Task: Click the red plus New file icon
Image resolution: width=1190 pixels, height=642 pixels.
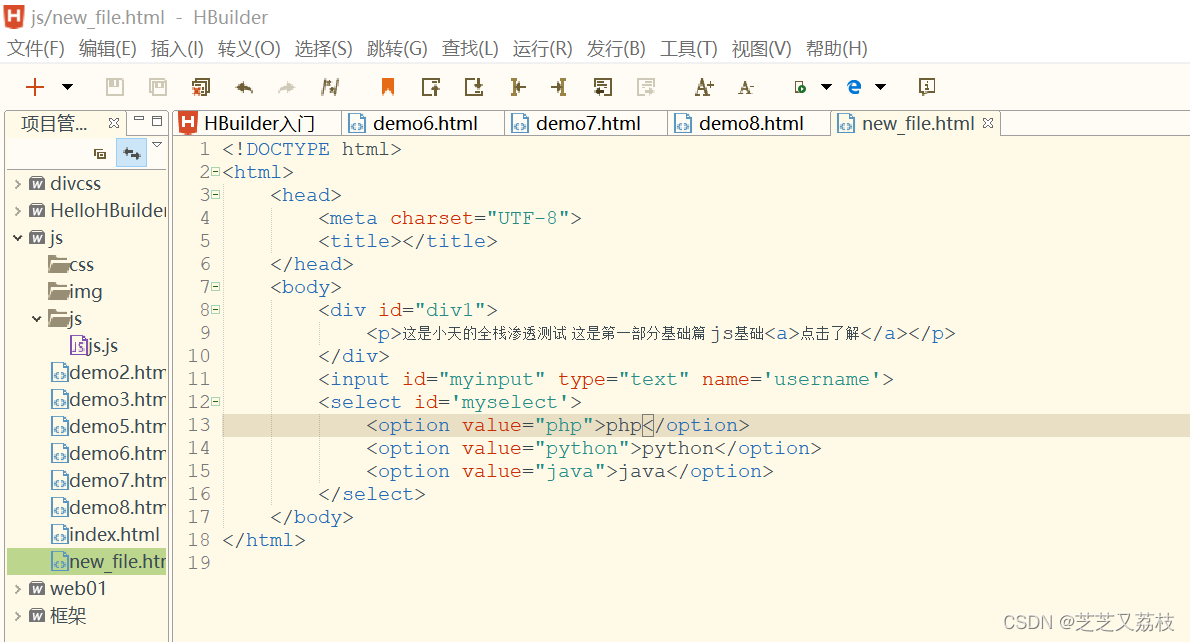Action: pyautogui.click(x=35, y=87)
